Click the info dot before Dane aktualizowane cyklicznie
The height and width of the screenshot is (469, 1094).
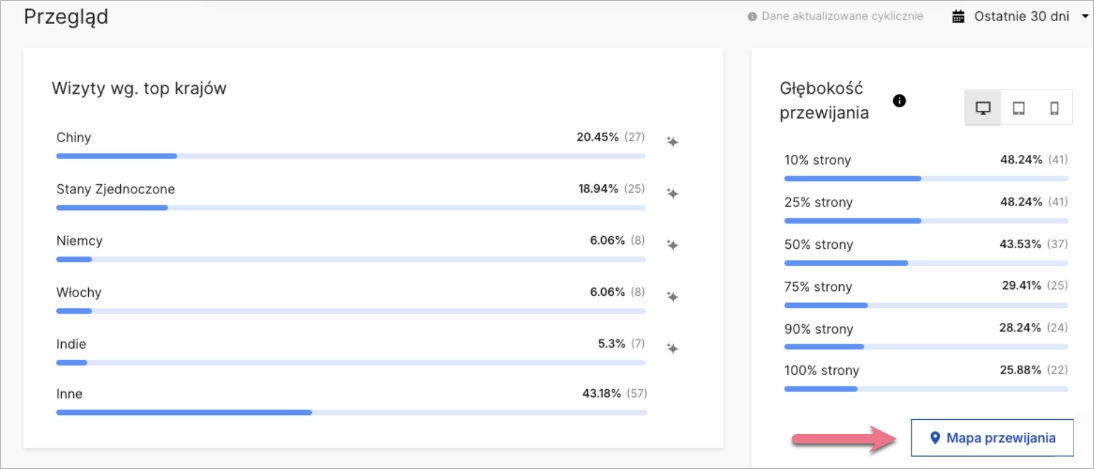753,18
